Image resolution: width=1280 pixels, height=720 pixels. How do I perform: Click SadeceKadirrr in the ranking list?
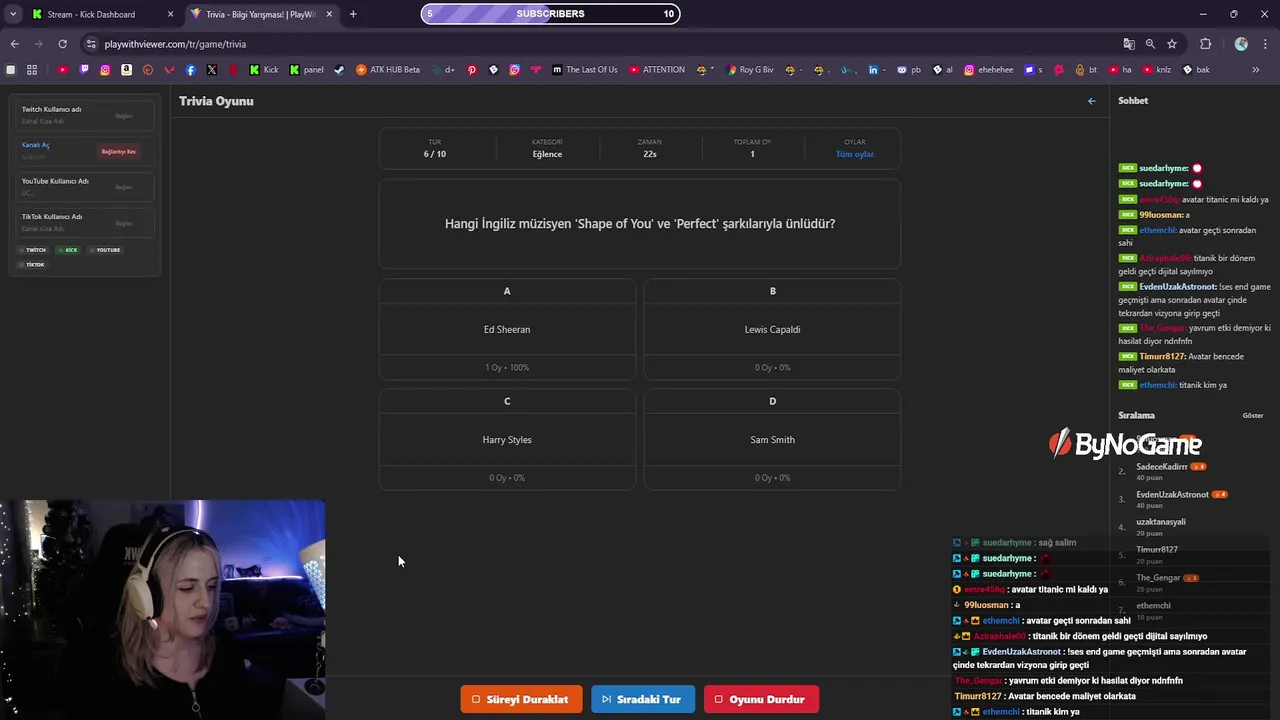pyautogui.click(x=1162, y=467)
